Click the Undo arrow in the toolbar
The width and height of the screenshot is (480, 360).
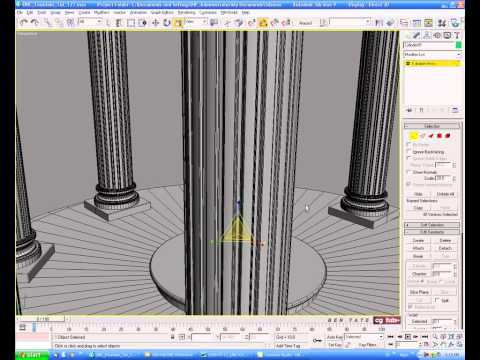tap(23, 23)
